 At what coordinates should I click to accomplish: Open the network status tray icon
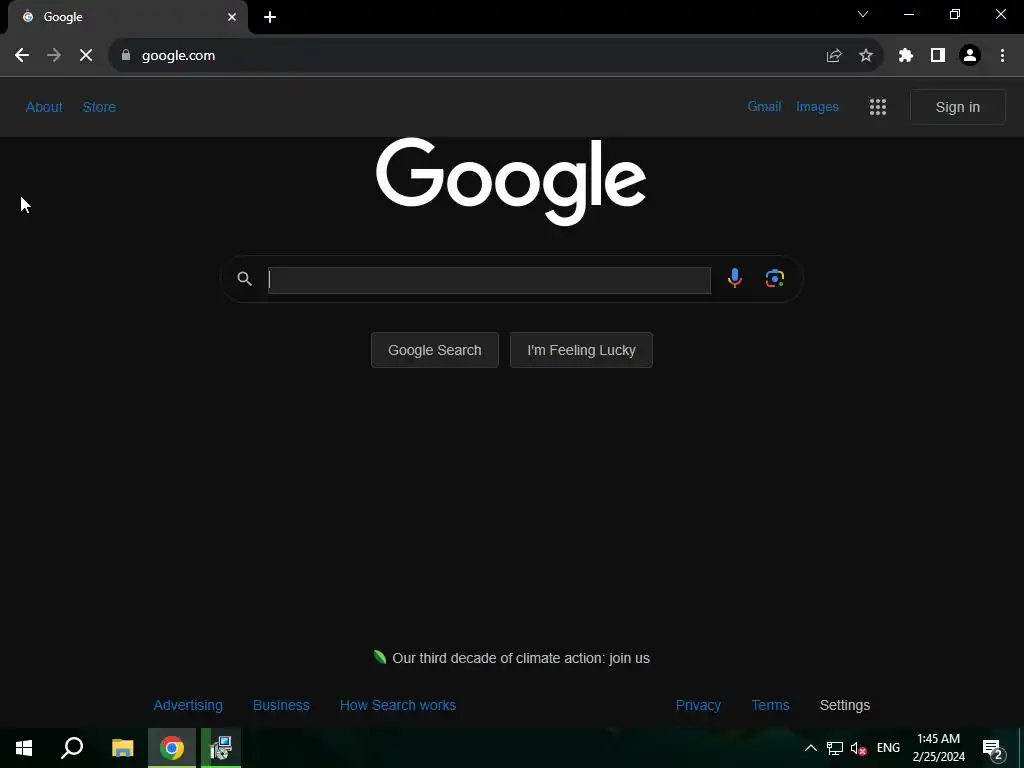click(835, 748)
